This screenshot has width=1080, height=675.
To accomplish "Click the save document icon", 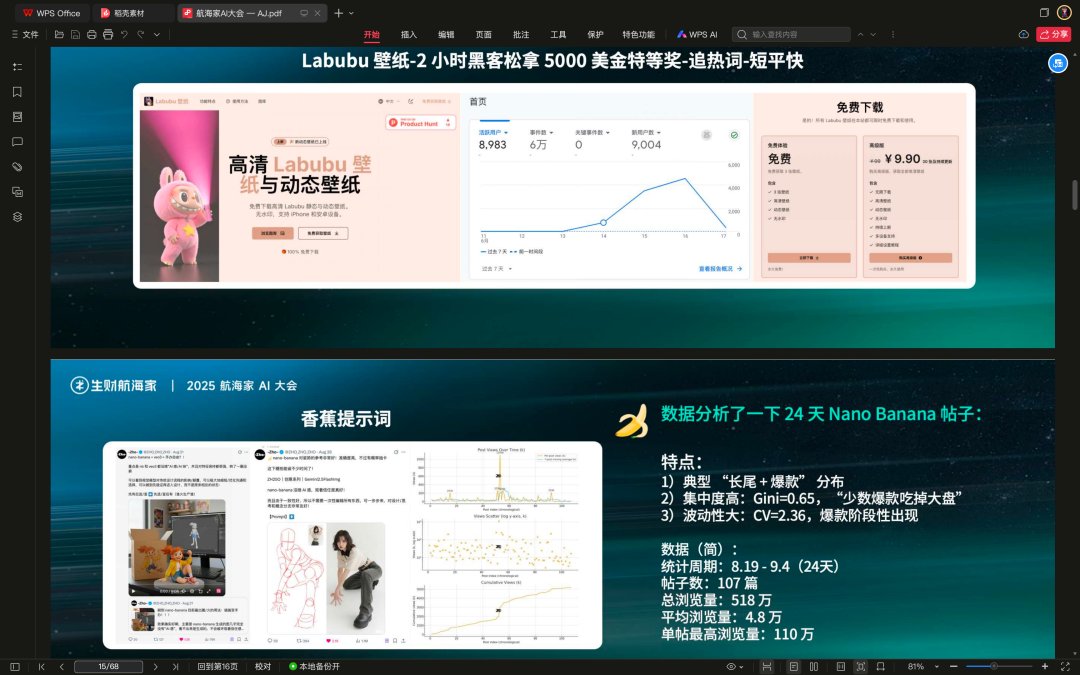I will [x=76, y=34].
